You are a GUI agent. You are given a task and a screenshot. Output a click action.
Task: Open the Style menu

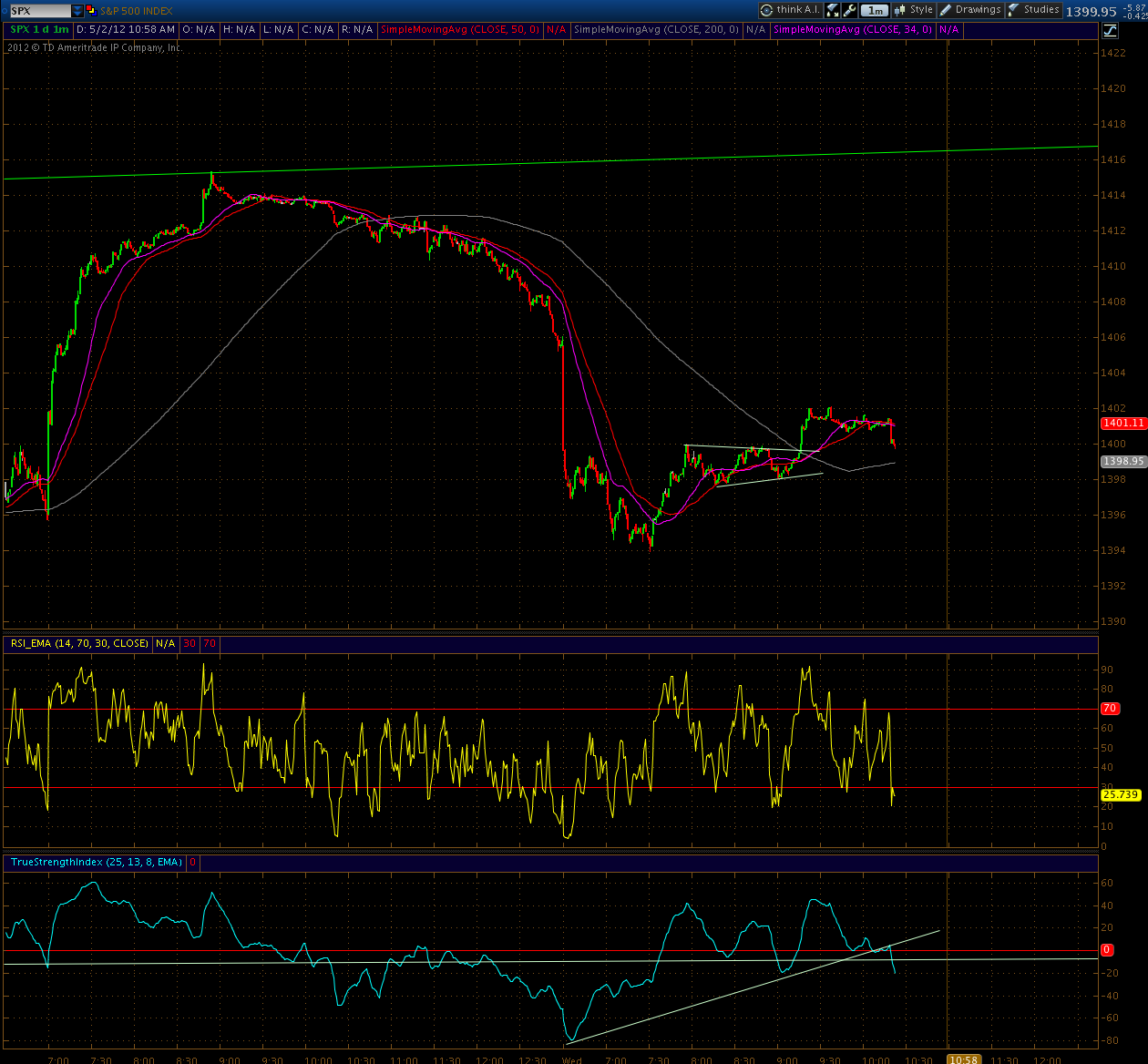click(x=913, y=10)
